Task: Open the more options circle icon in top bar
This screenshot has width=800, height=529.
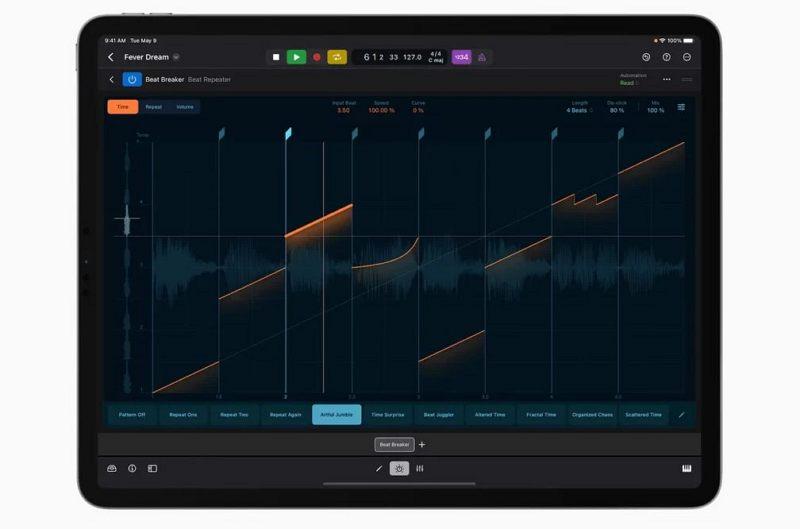Action: point(687,57)
